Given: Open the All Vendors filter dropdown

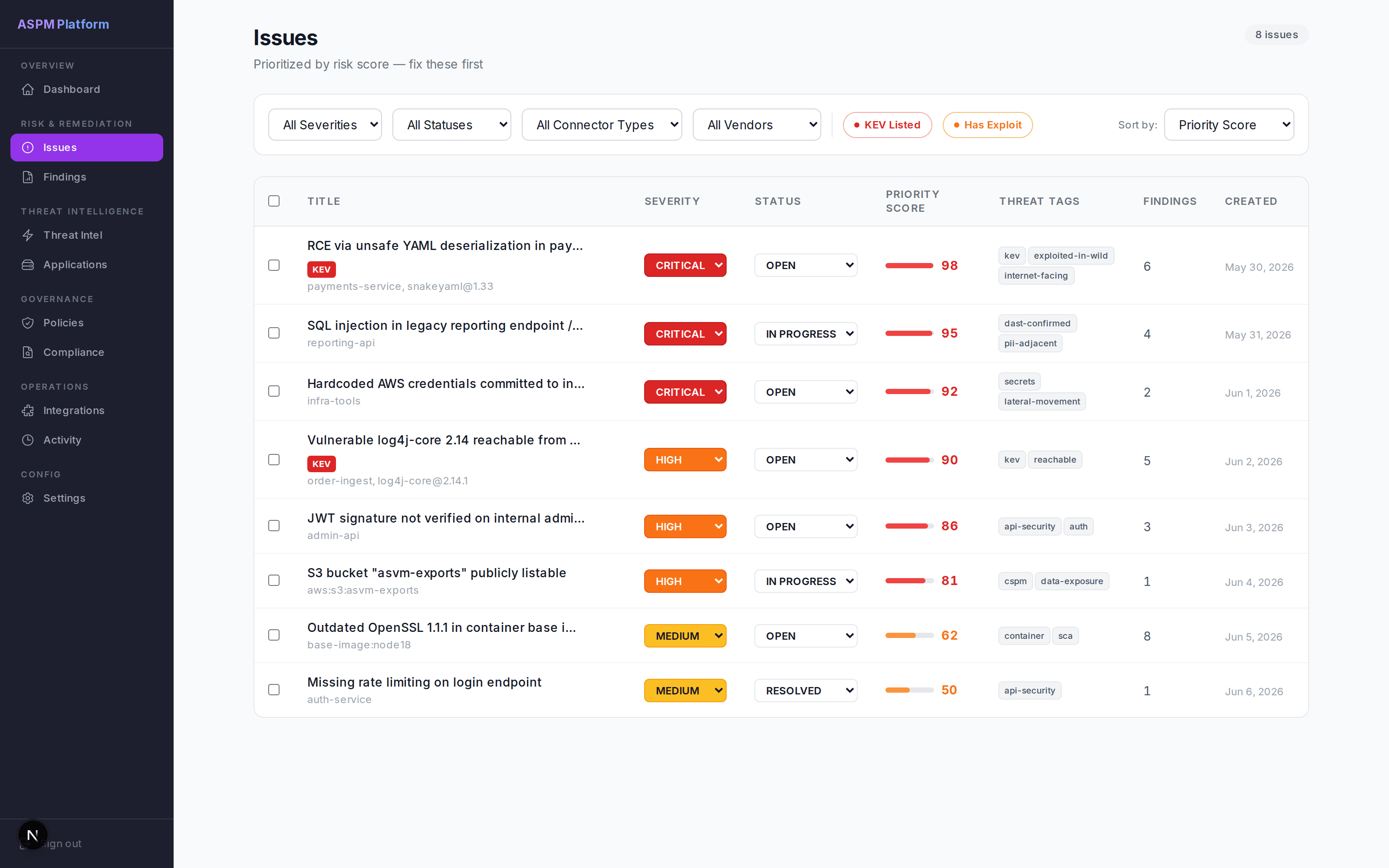Looking at the screenshot, I should (757, 125).
